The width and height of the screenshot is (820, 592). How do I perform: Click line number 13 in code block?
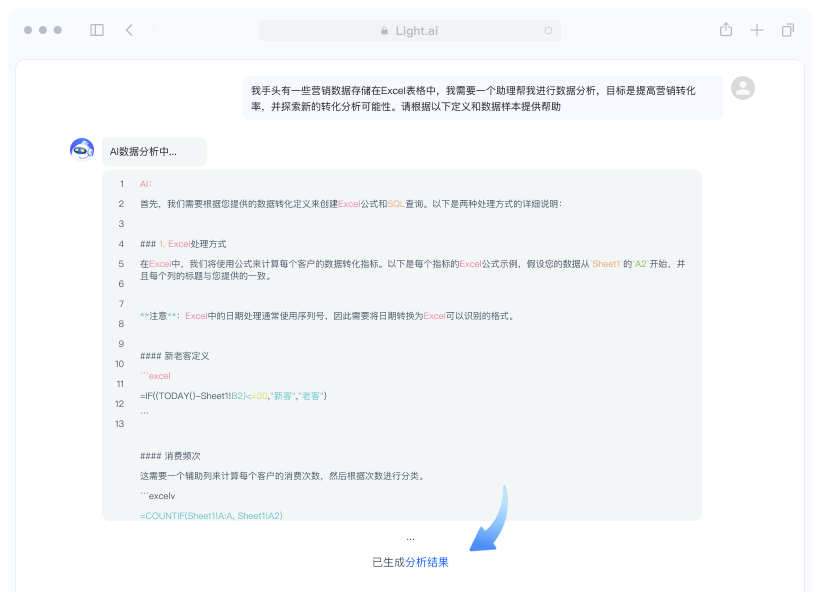tap(120, 424)
